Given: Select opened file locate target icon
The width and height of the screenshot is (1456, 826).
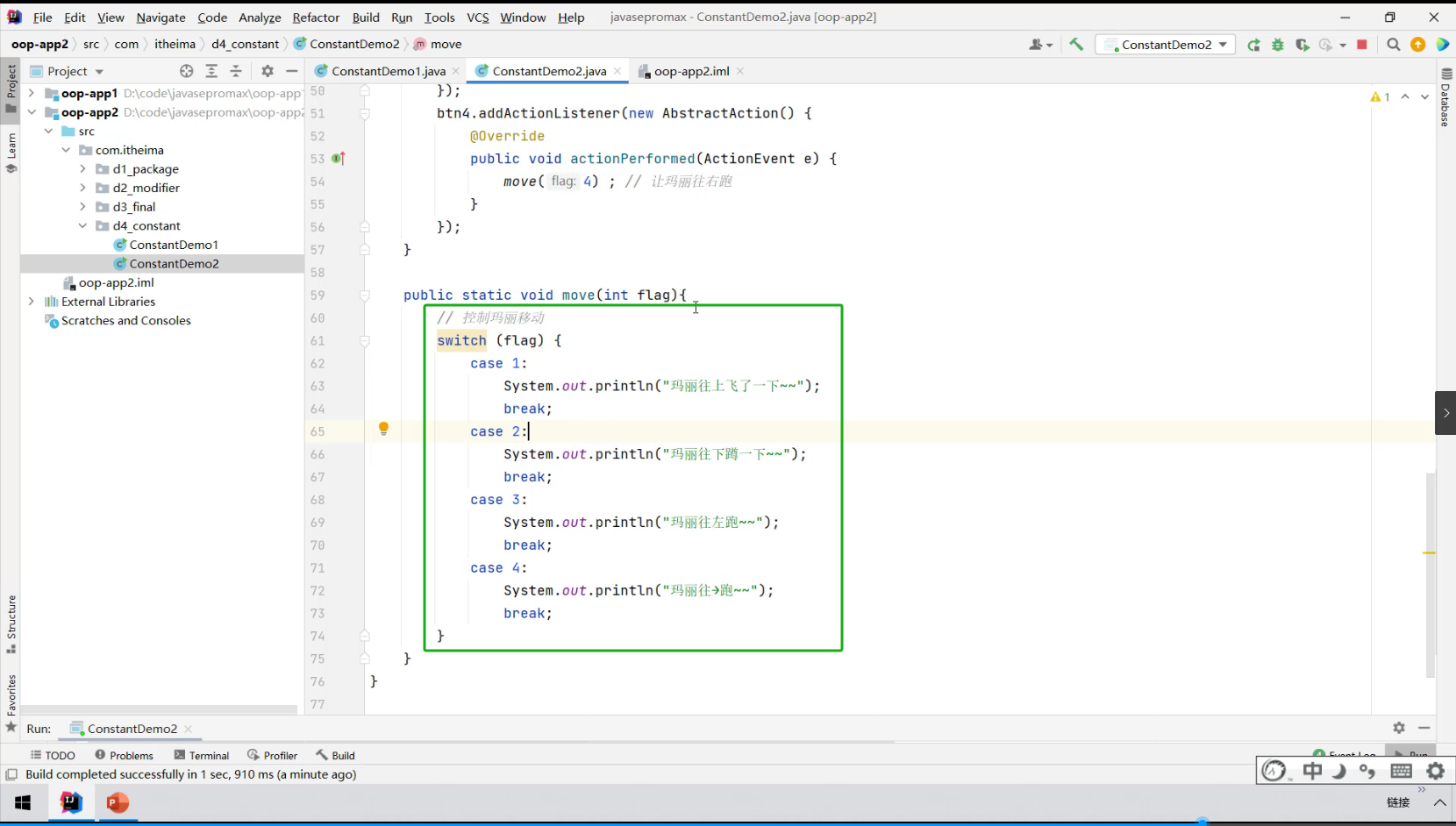Looking at the screenshot, I should [x=186, y=71].
